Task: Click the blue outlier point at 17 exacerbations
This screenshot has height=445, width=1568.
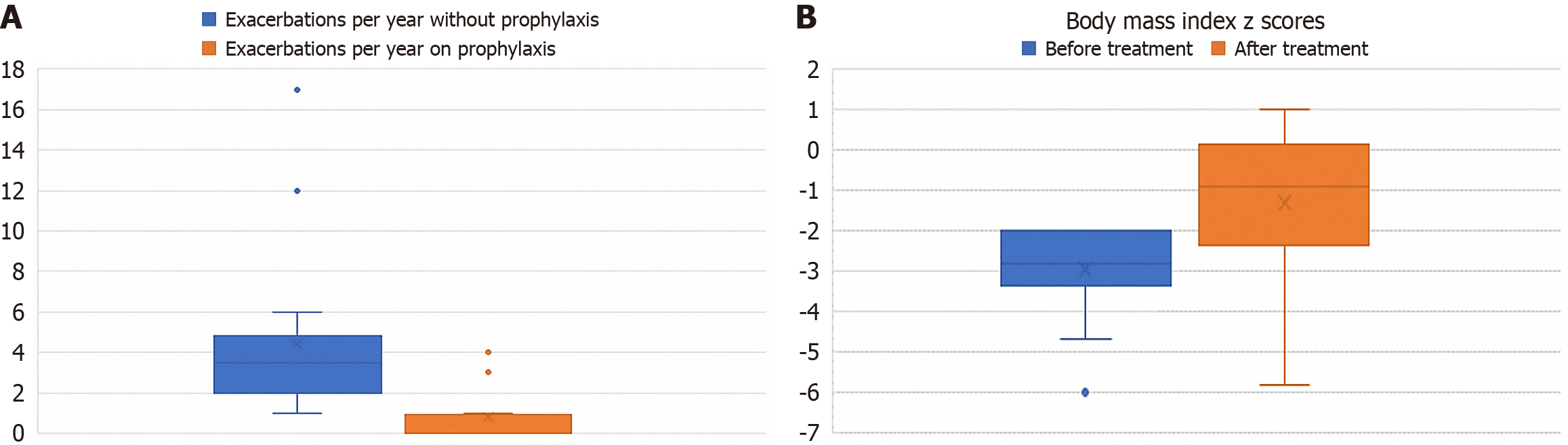Action: [x=297, y=90]
